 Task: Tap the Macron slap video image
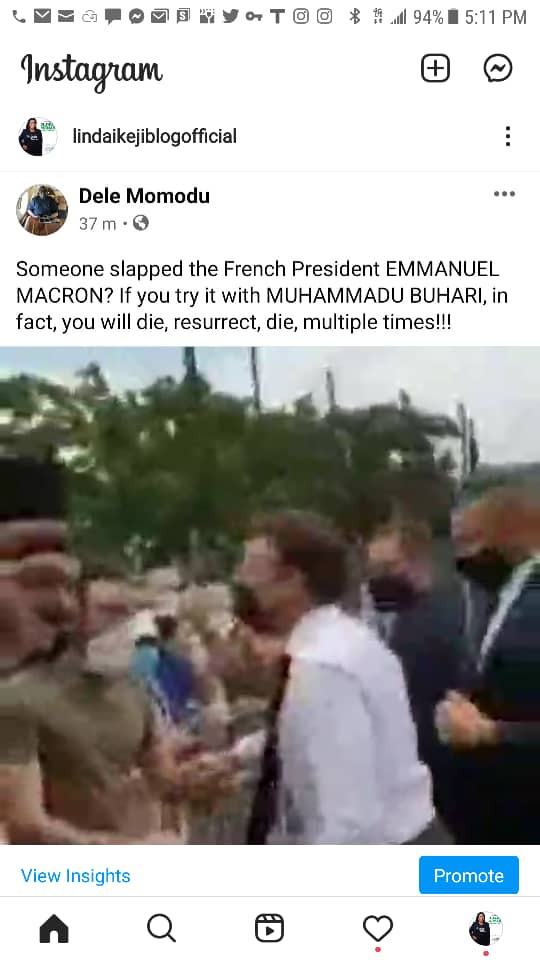pyautogui.click(x=270, y=596)
